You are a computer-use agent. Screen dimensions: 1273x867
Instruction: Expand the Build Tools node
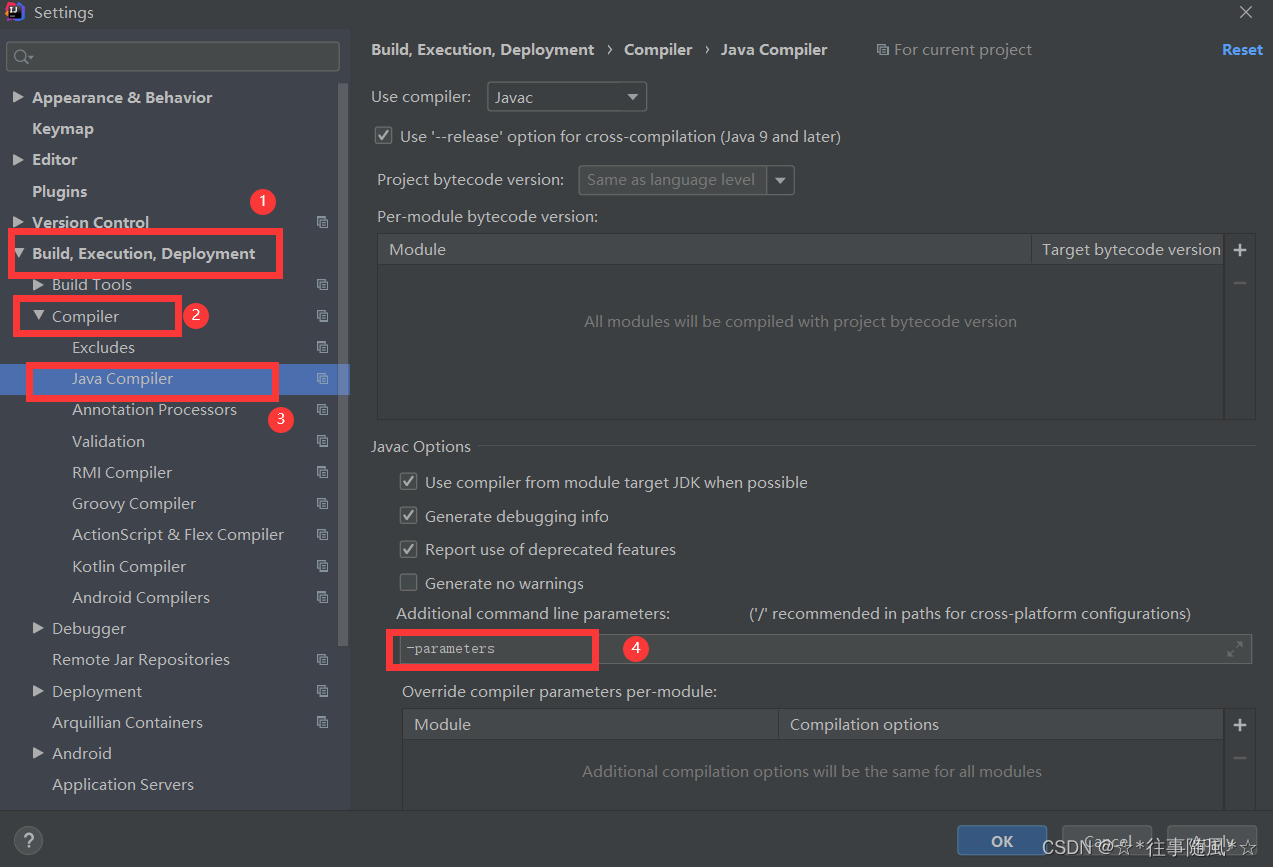coord(38,285)
